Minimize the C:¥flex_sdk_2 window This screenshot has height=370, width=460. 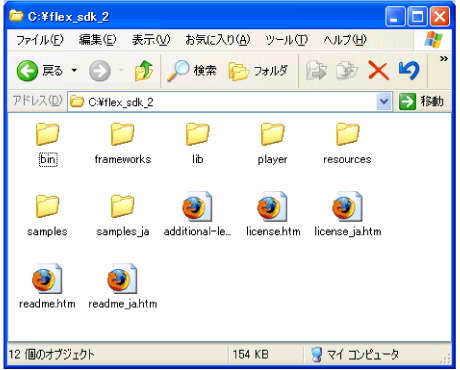point(395,16)
